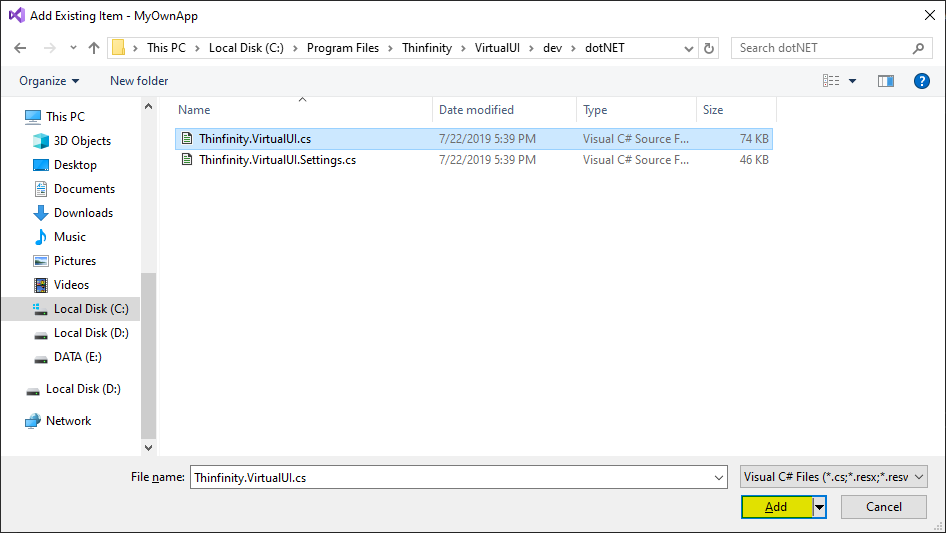Select Network in the sidebar

(x=68, y=421)
